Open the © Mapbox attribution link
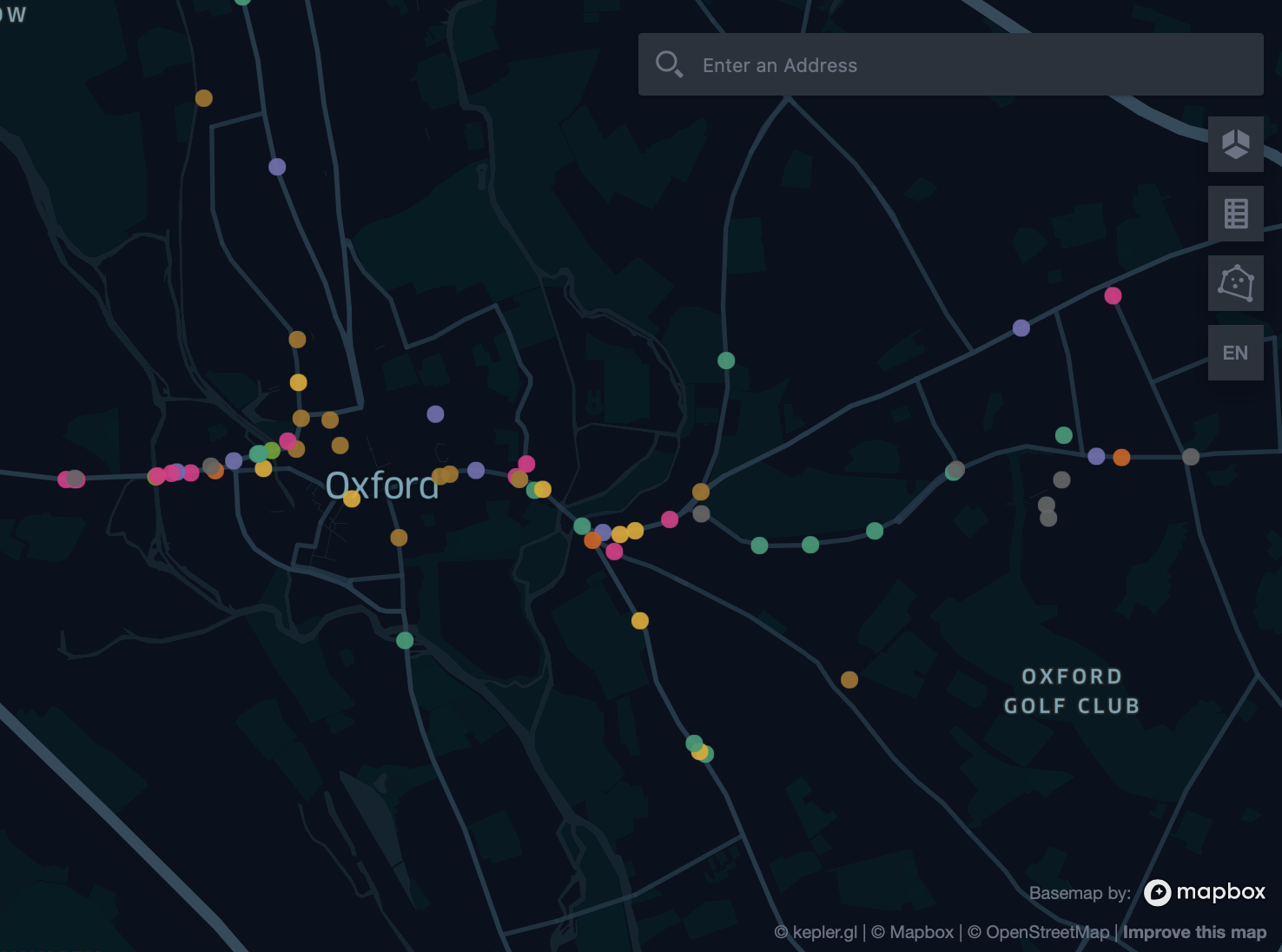The height and width of the screenshot is (952, 1282). pyautogui.click(x=912, y=932)
